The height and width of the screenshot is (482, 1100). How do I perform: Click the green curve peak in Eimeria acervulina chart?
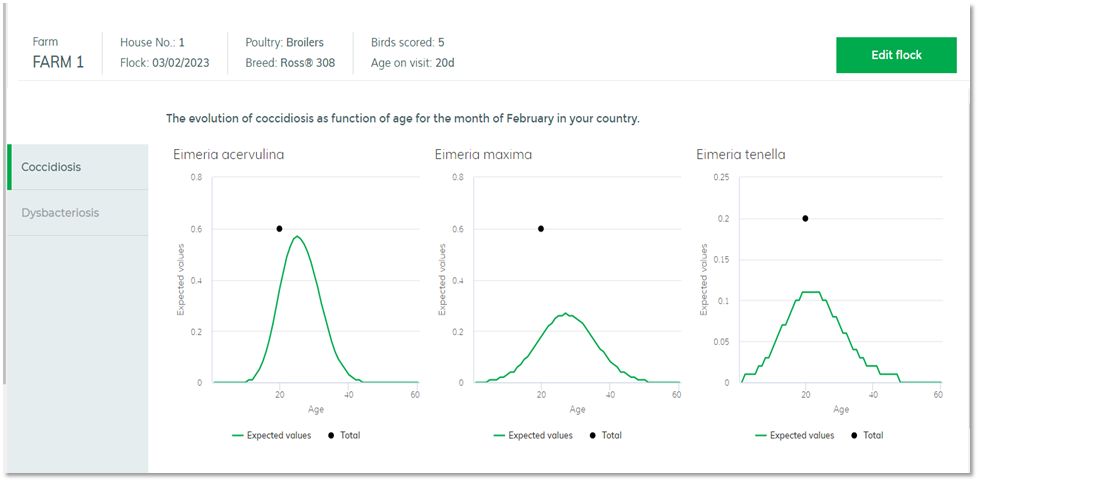tap(296, 237)
